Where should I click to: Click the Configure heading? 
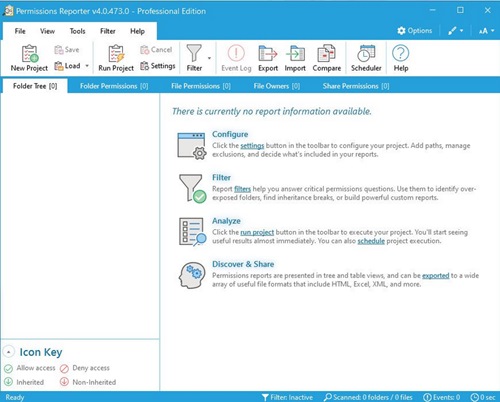pos(230,134)
